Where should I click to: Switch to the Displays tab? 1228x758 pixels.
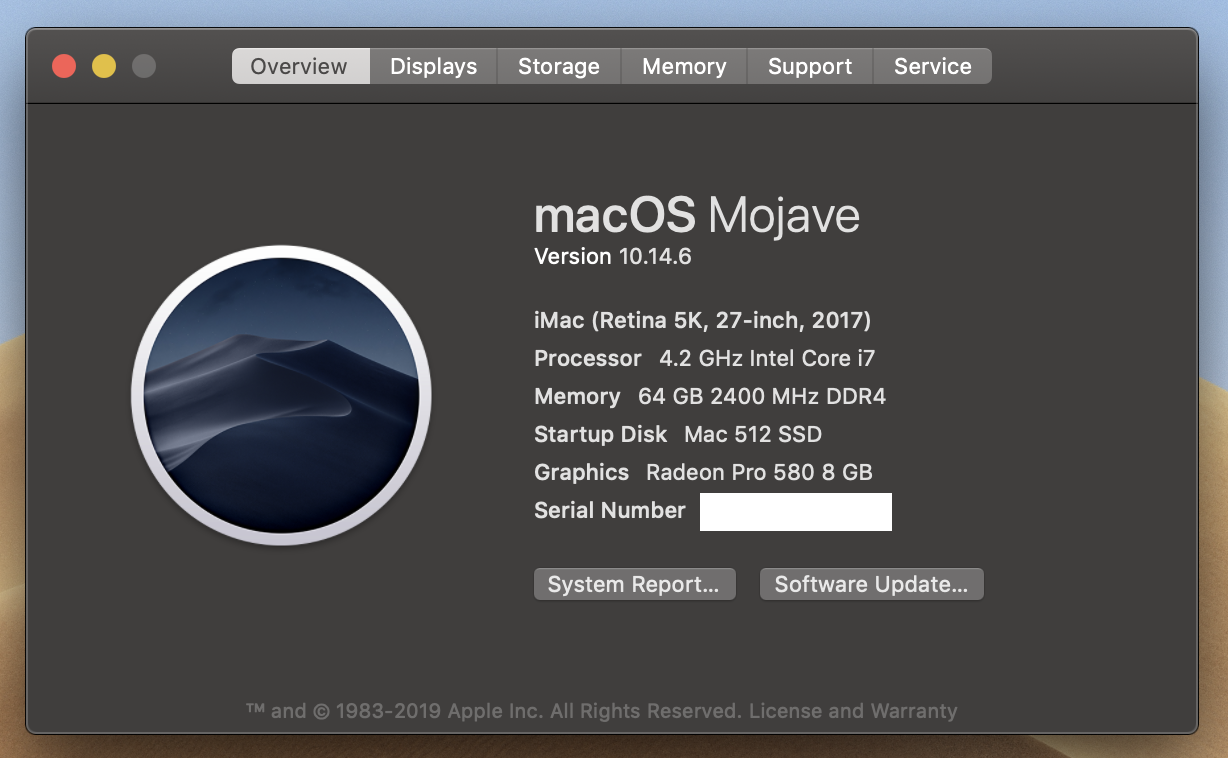433,66
